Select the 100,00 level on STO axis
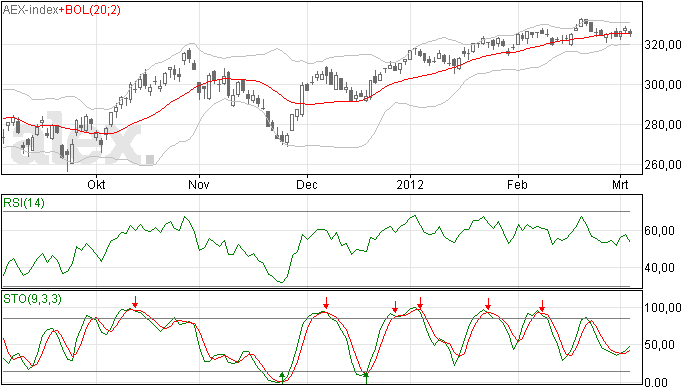 663,308
